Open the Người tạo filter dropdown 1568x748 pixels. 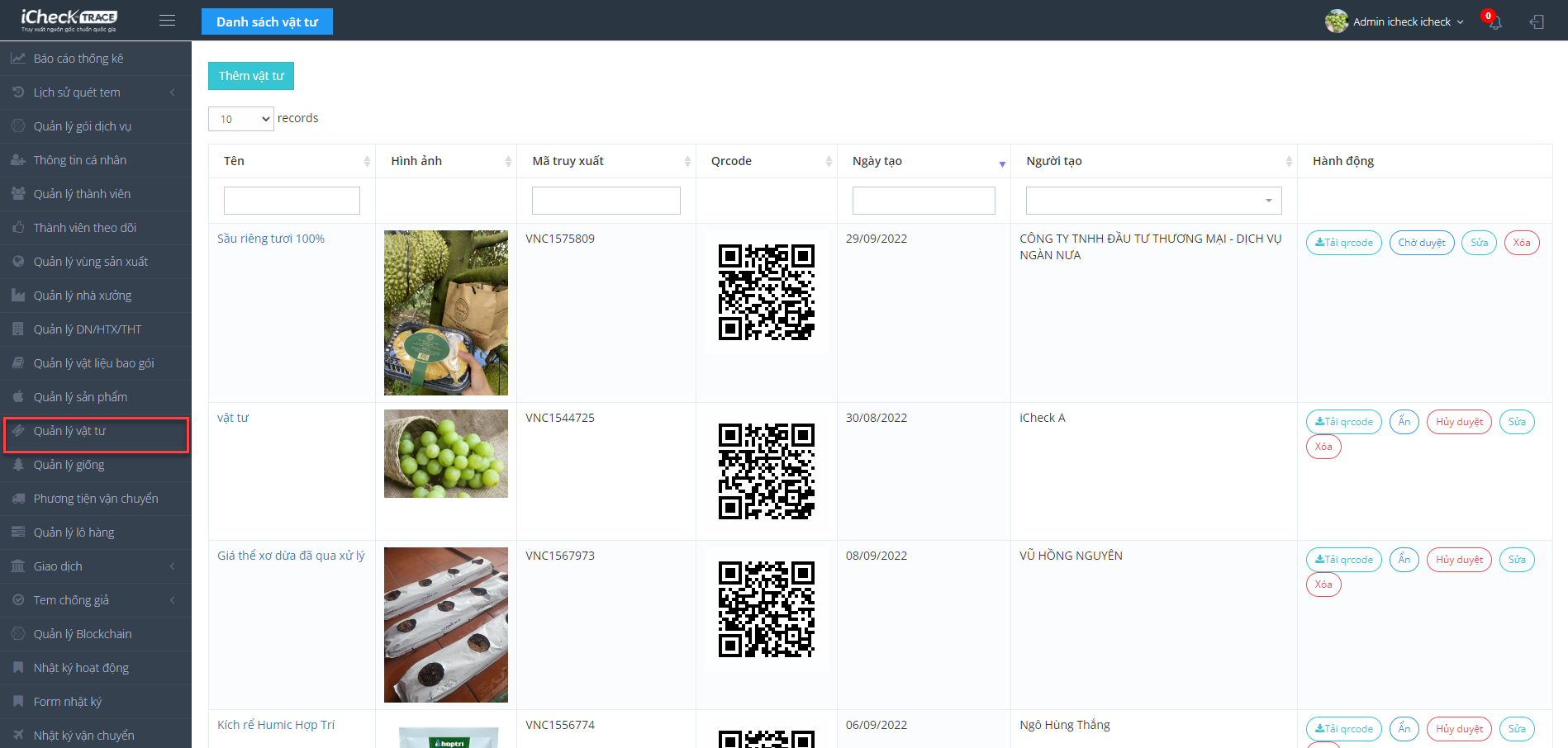point(1153,201)
